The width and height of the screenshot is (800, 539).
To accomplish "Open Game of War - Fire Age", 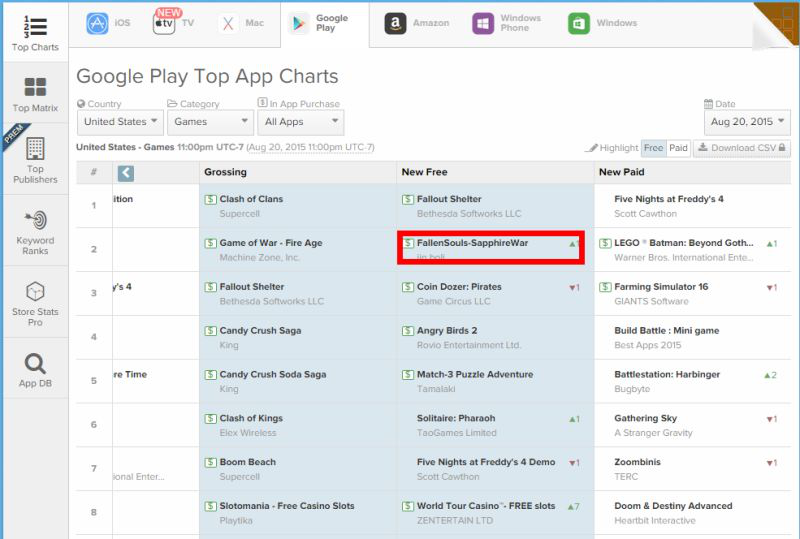I will pyautogui.click(x=271, y=243).
